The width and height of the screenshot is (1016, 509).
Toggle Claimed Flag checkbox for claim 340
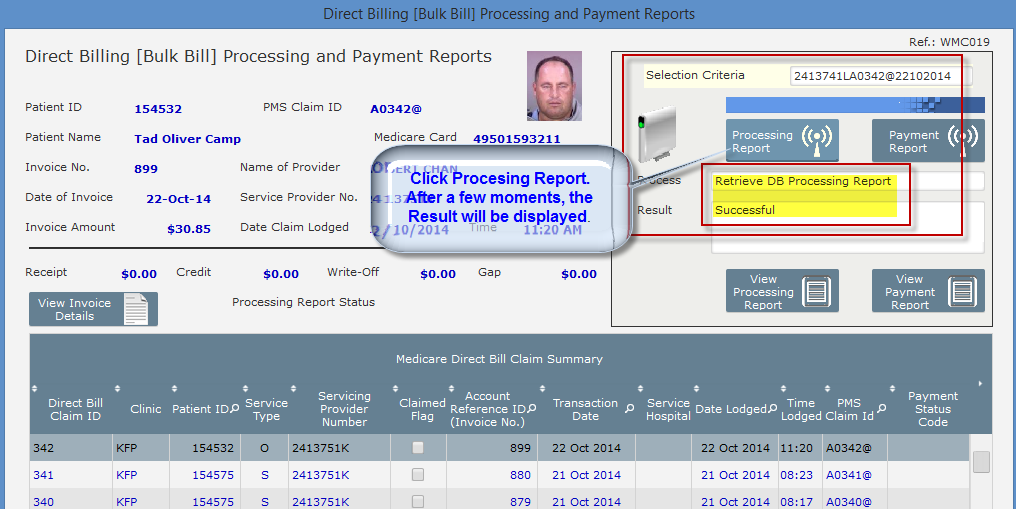(418, 502)
